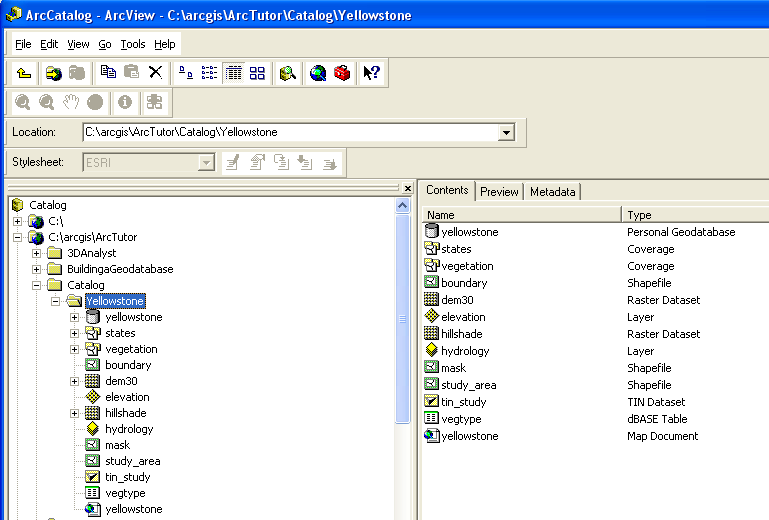Click the Copy toolbar icon

pos(108,73)
